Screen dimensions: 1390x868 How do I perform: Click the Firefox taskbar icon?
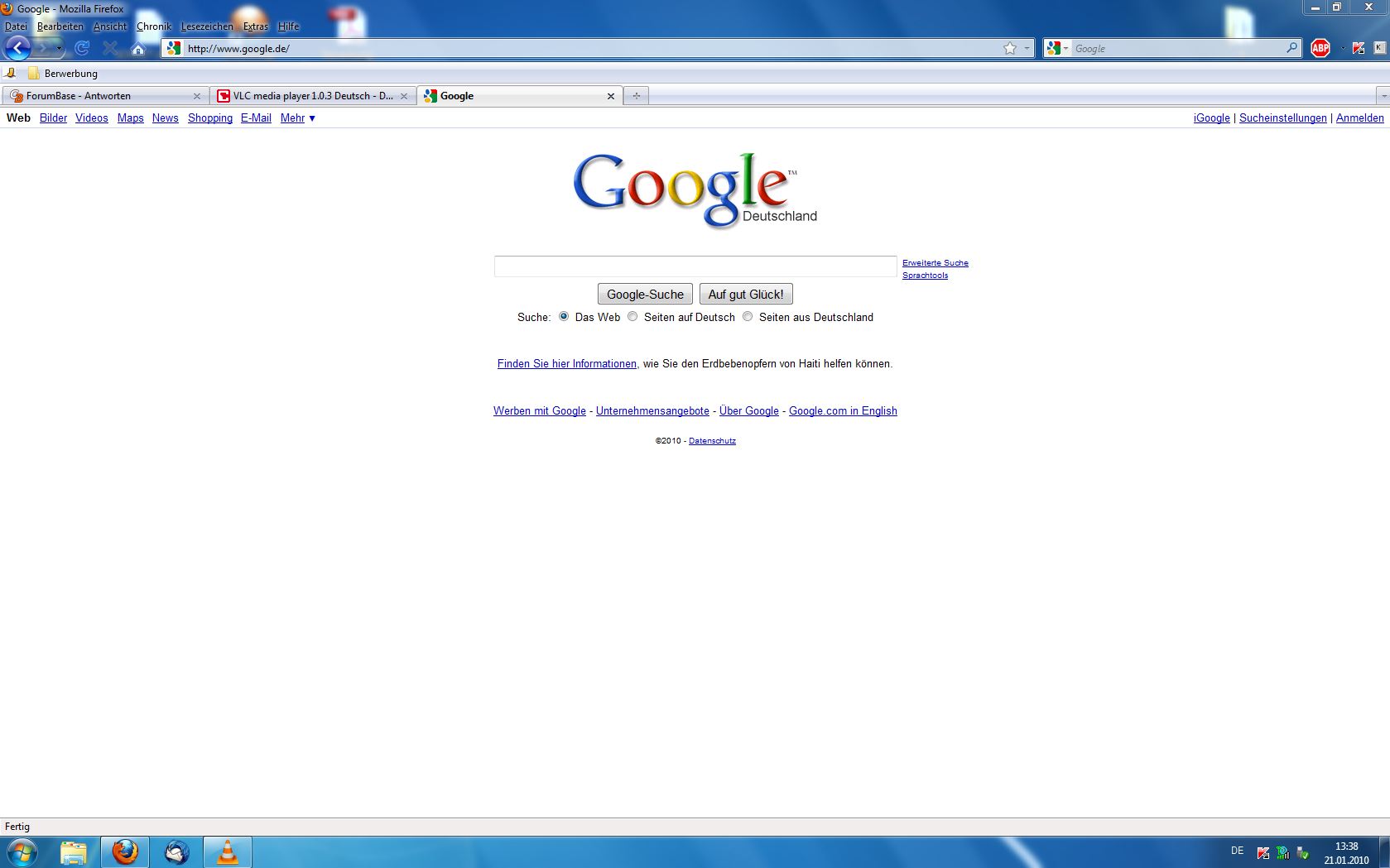[125, 852]
